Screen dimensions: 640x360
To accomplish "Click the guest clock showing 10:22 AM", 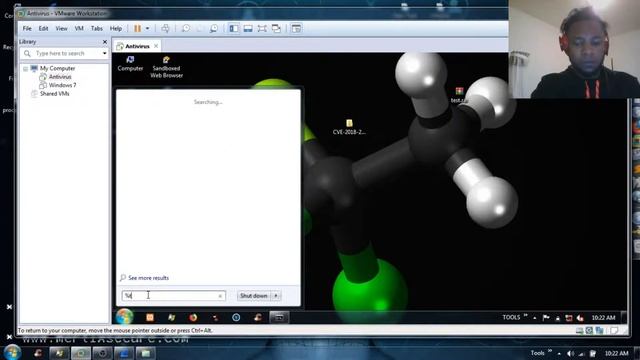I will (x=603, y=318).
